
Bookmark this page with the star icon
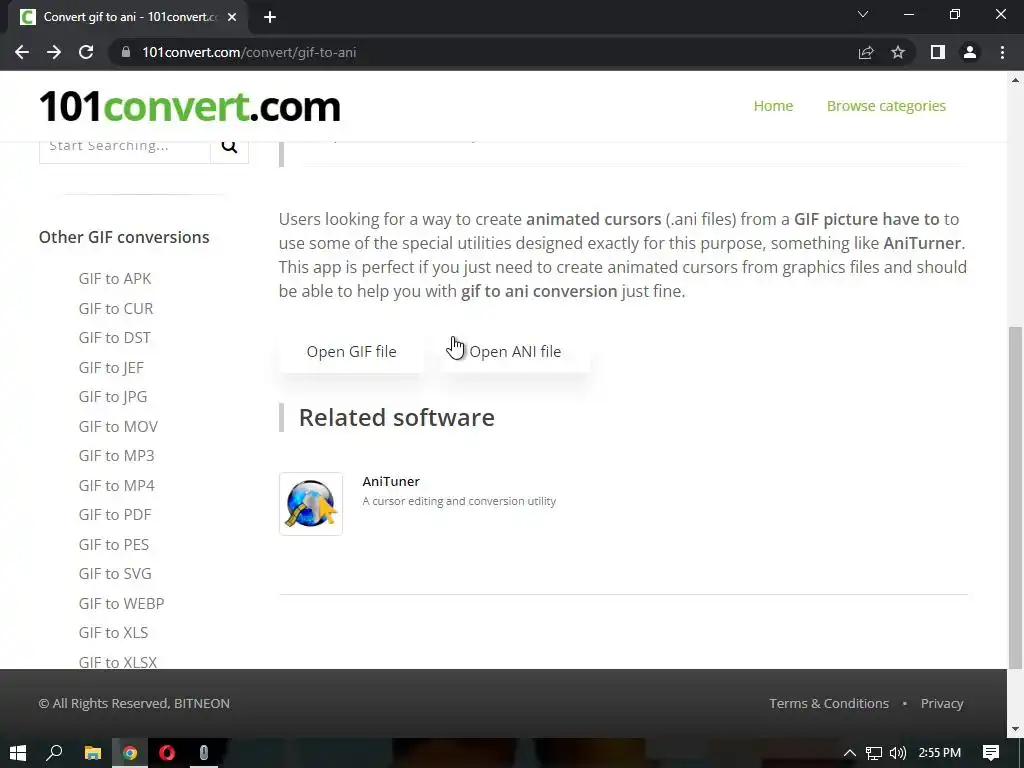point(898,52)
